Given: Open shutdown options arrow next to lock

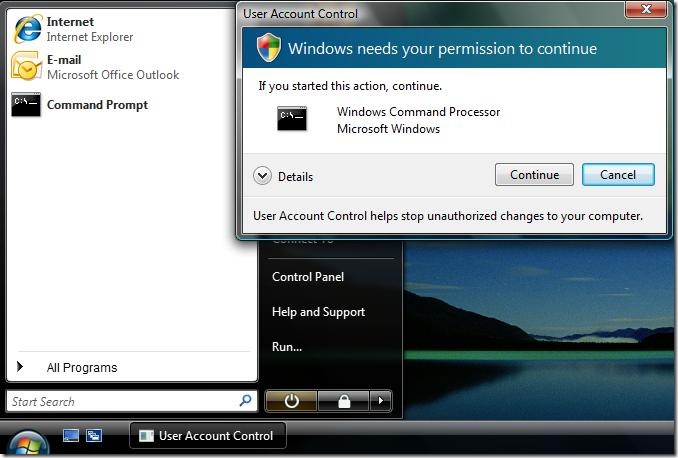Looking at the screenshot, I should [x=381, y=401].
